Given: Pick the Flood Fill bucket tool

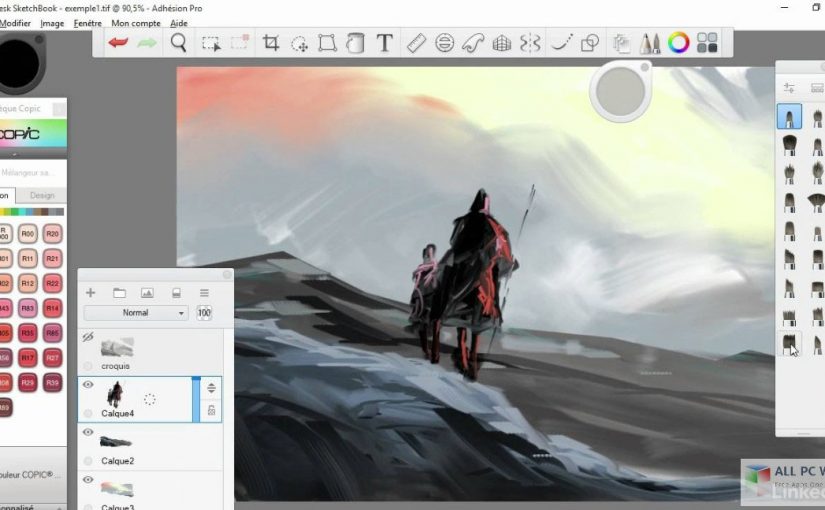Looking at the screenshot, I should 355,43.
